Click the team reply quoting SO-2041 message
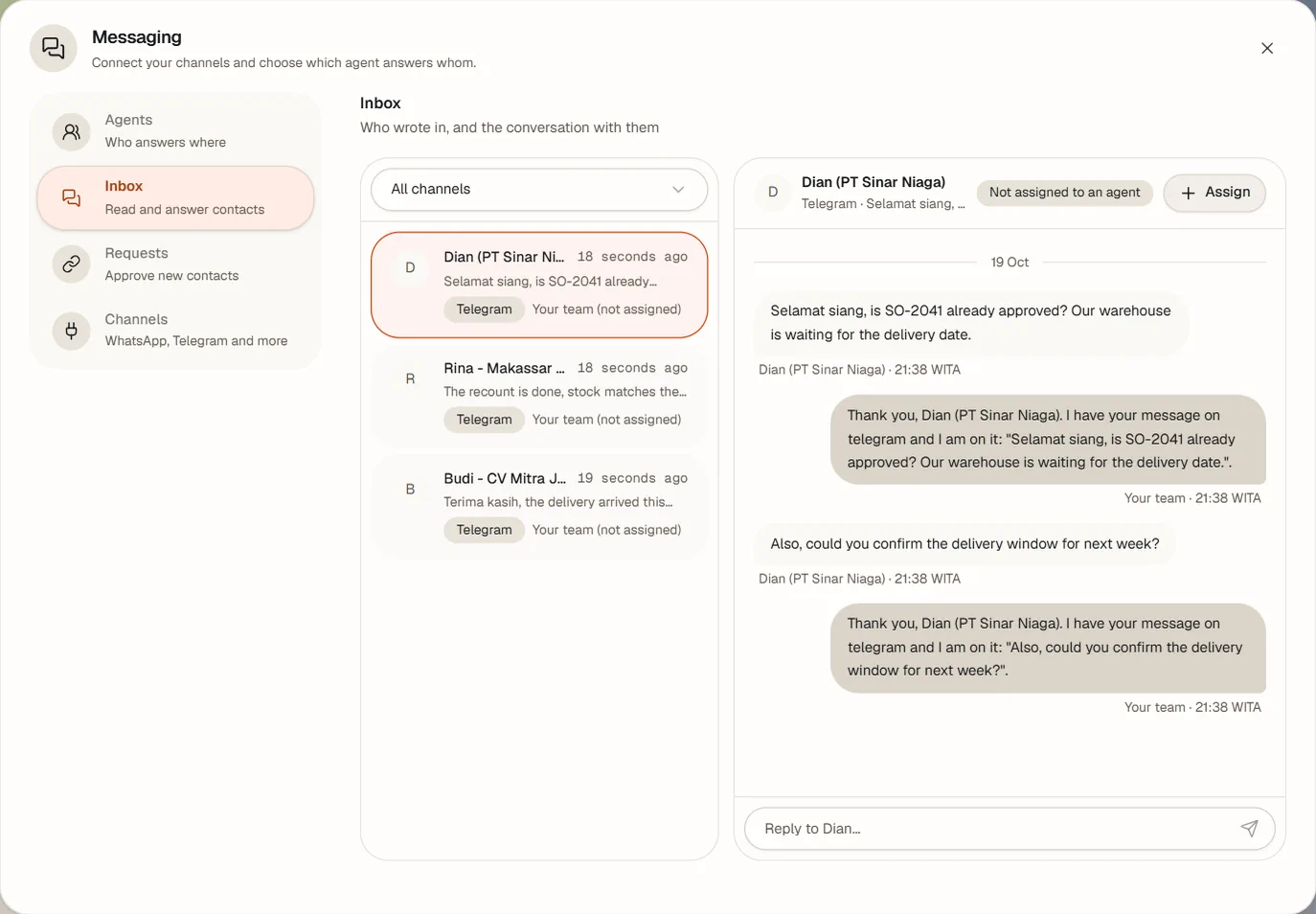Image resolution: width=1316 pixels, height=914 pixels. (x=1048, y=439)
